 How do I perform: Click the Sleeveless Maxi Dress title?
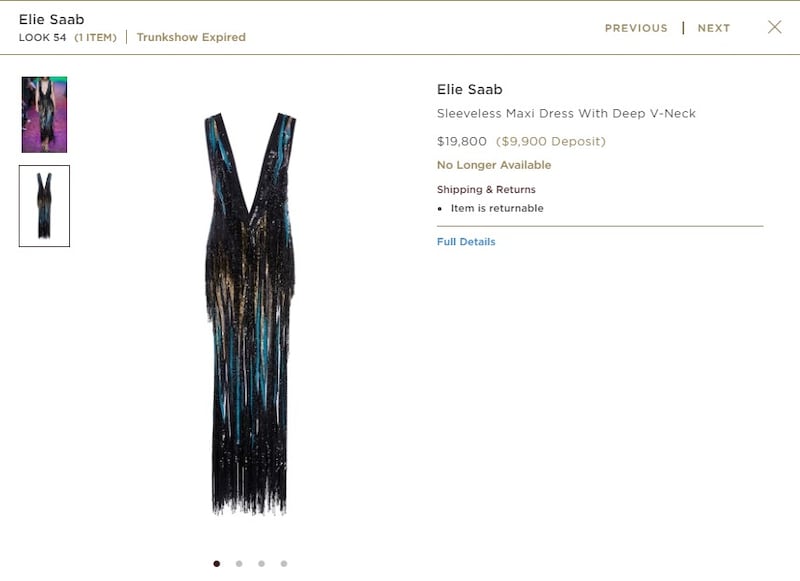point(566,113)
